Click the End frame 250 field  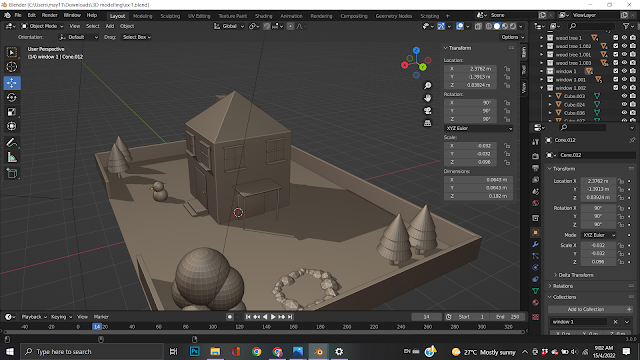(x=508, y=317)
